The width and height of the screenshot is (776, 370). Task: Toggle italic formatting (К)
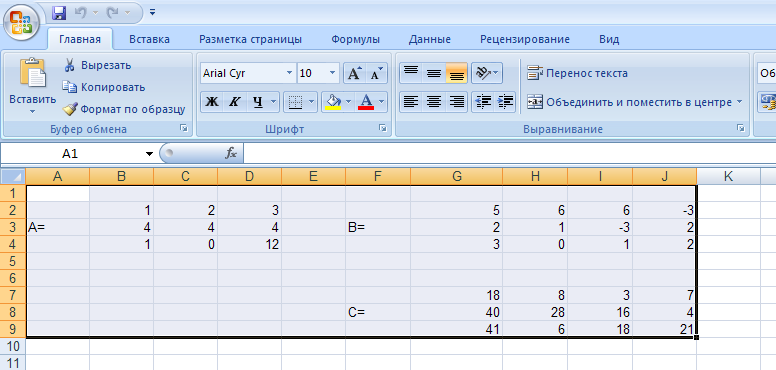235,102
